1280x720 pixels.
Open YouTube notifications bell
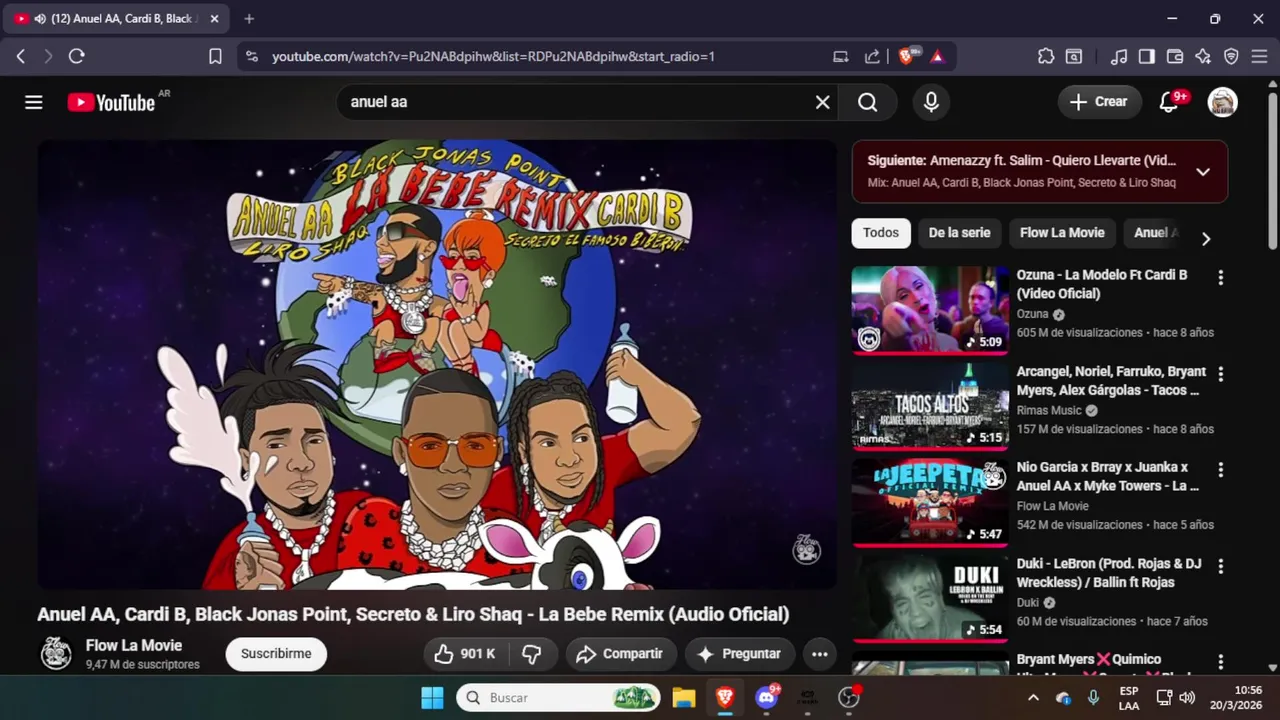[1168, 102]
